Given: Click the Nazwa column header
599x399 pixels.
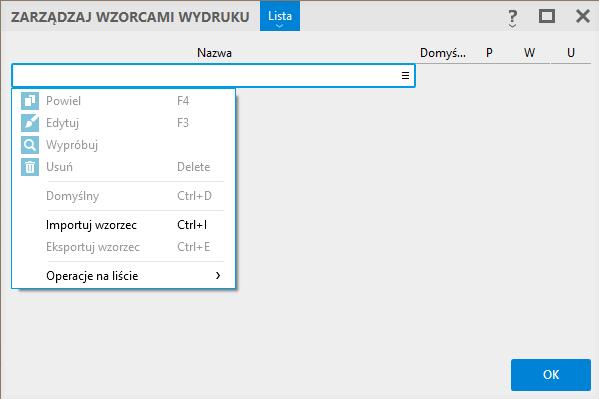Looking at the screenshot, I should coord(214,53).
